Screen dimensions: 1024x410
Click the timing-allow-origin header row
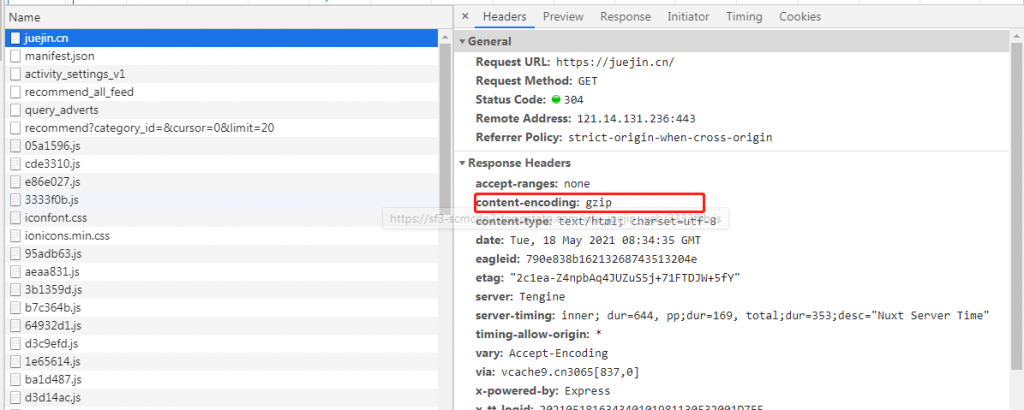point(539,334)
